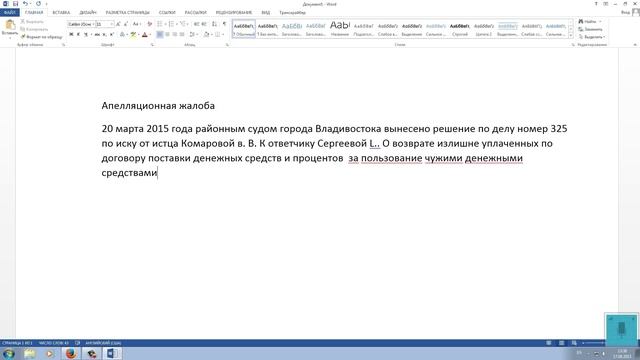Open the Разметка страницы tab
This screenshot has width=640, height=360.
pyautogui.click(x=127, y=13)
